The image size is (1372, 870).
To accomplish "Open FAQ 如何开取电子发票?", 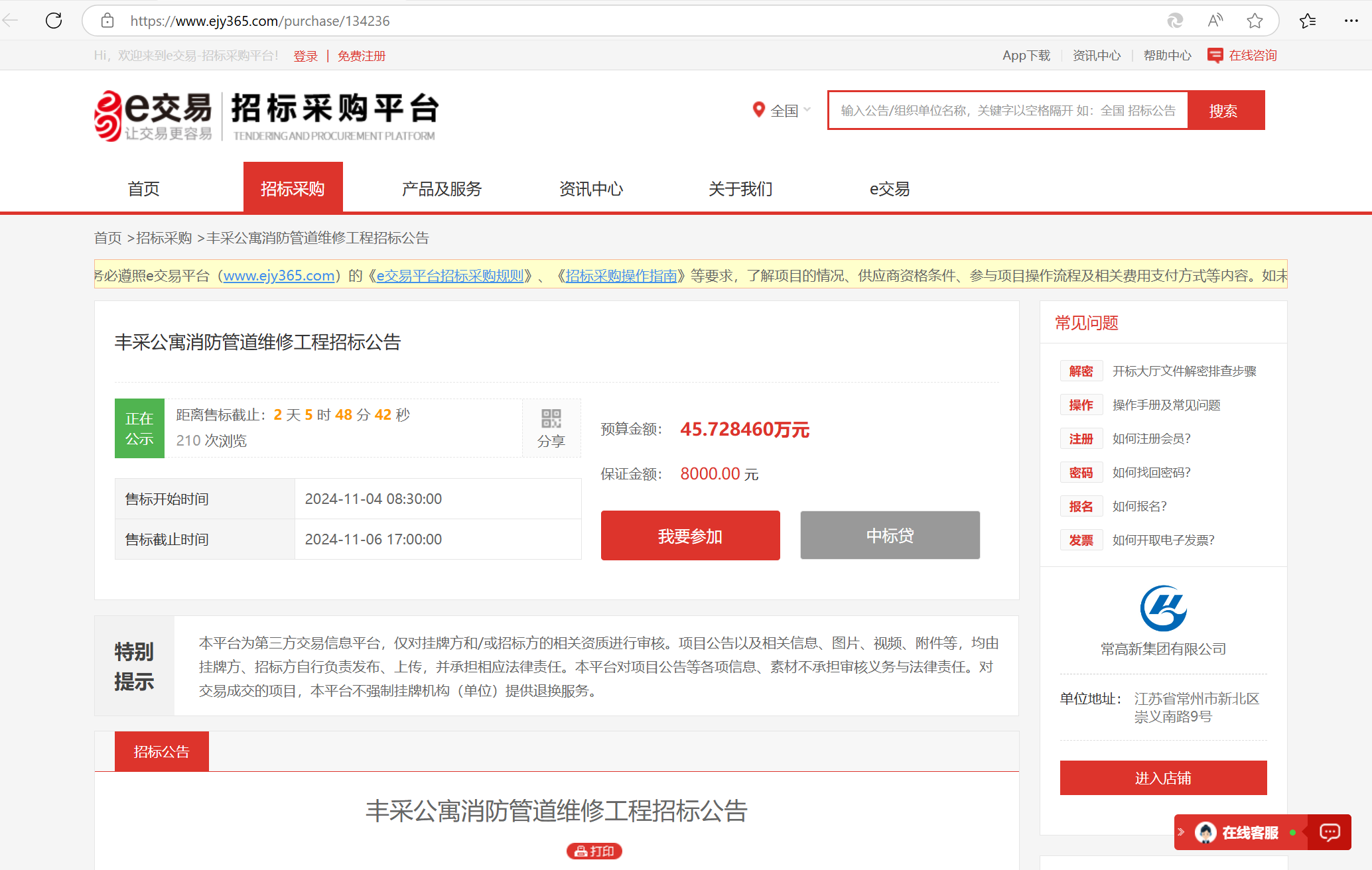I will pos(1163,540).
